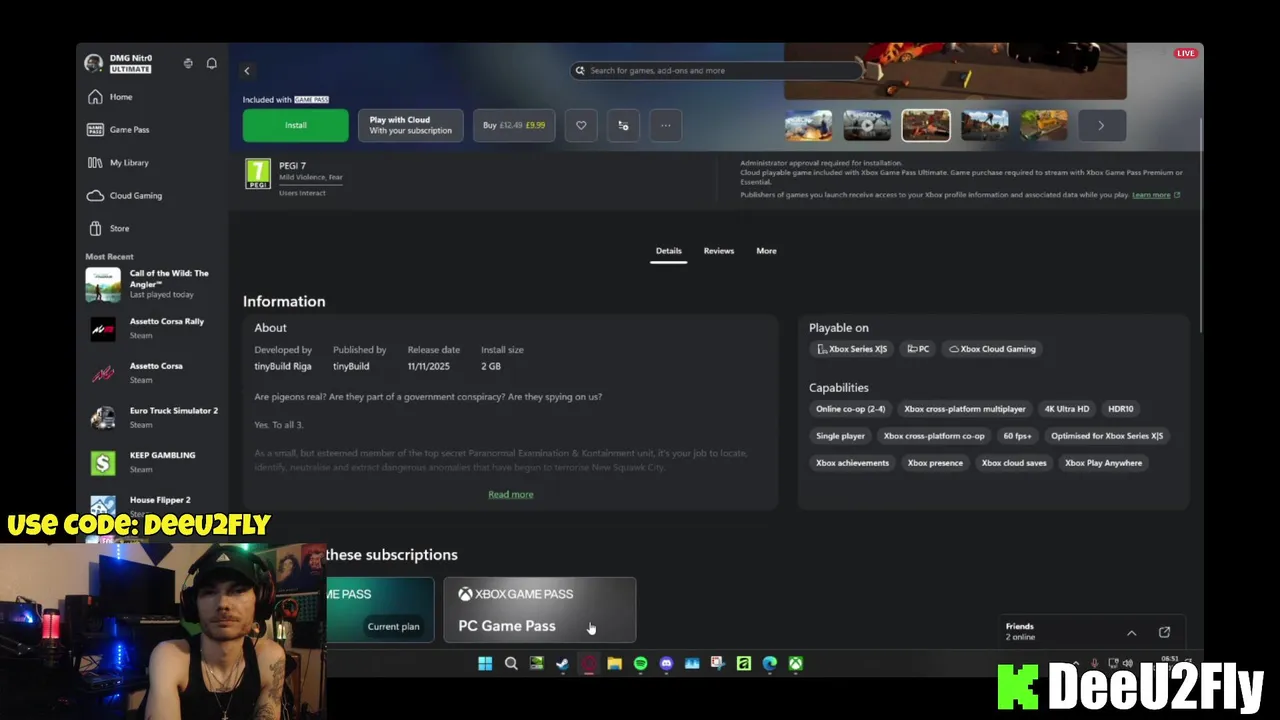The height and width of the screenshot is (720, 1280).
Task: Open Steam from the taskbar
Action: (563, 663)
